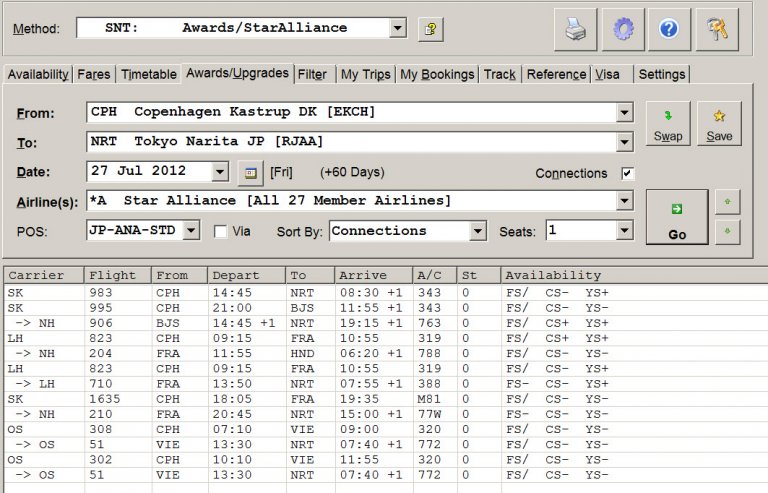This screenshot has width=768, height=493.
Task: Swap origin and destination airports
Action: [668, 124]
